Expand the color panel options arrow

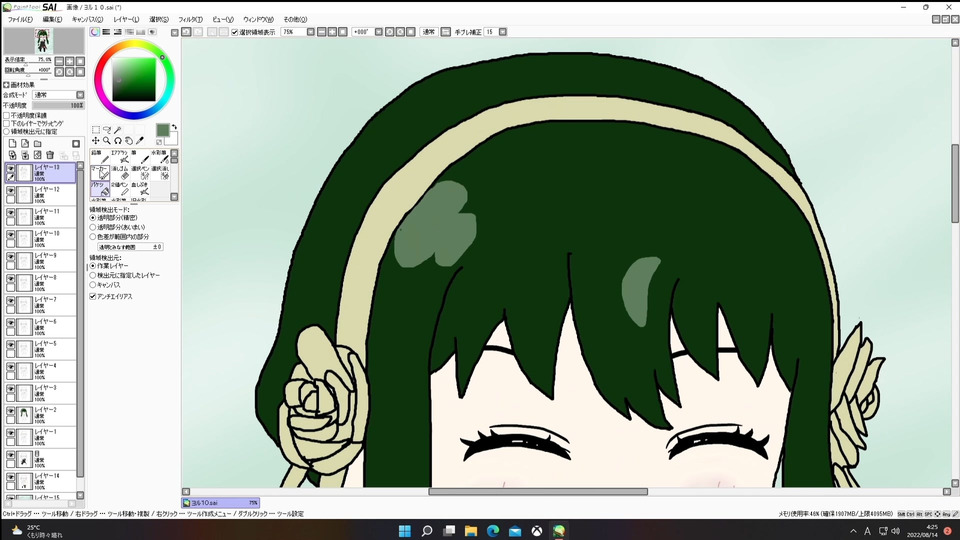(174, 32)
